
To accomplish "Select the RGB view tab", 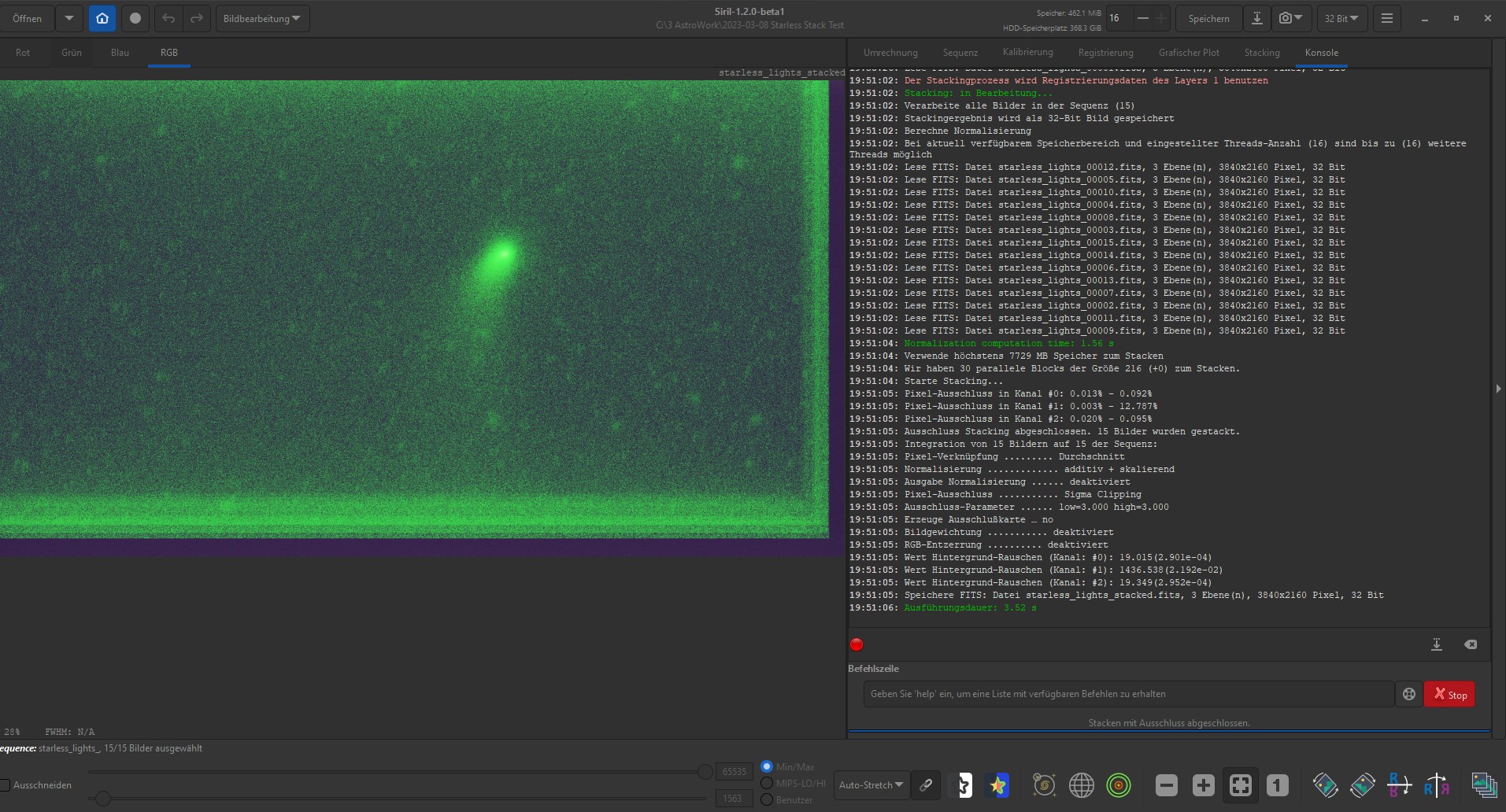I will (x=169, y=53).
